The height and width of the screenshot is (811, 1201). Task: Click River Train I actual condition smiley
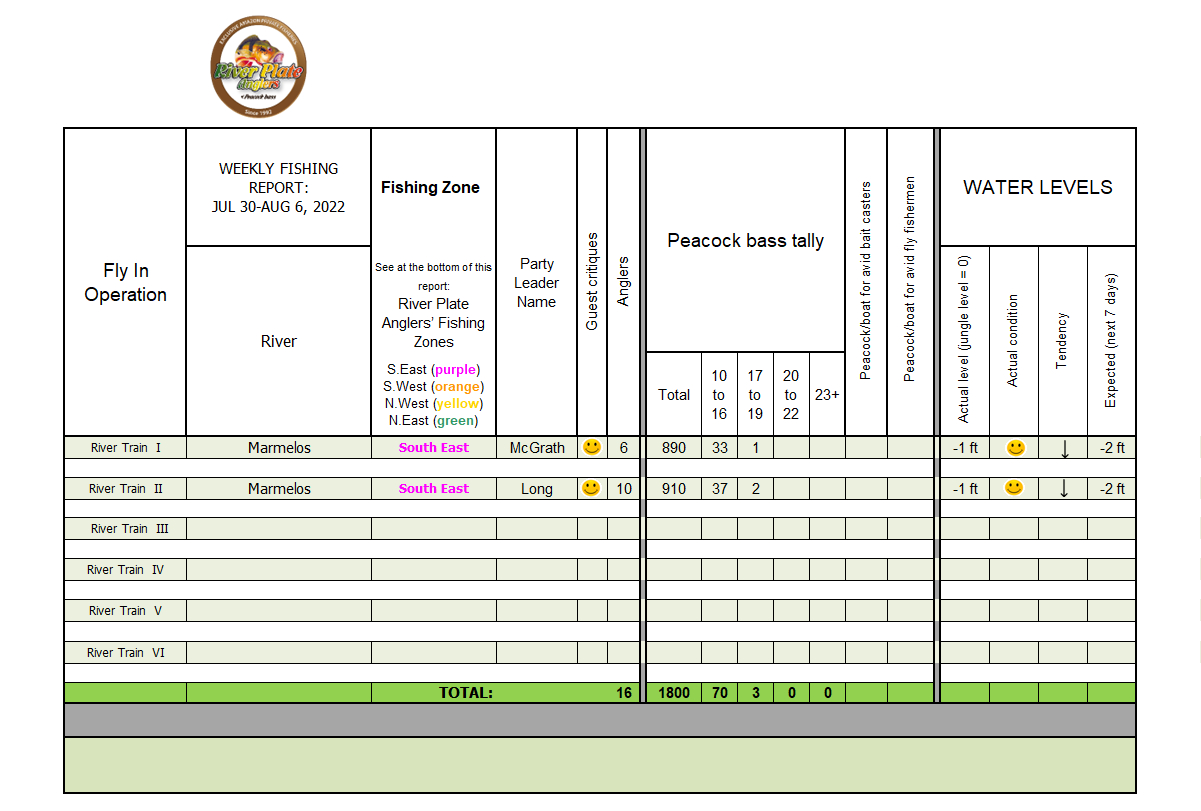click(1014, 447)
